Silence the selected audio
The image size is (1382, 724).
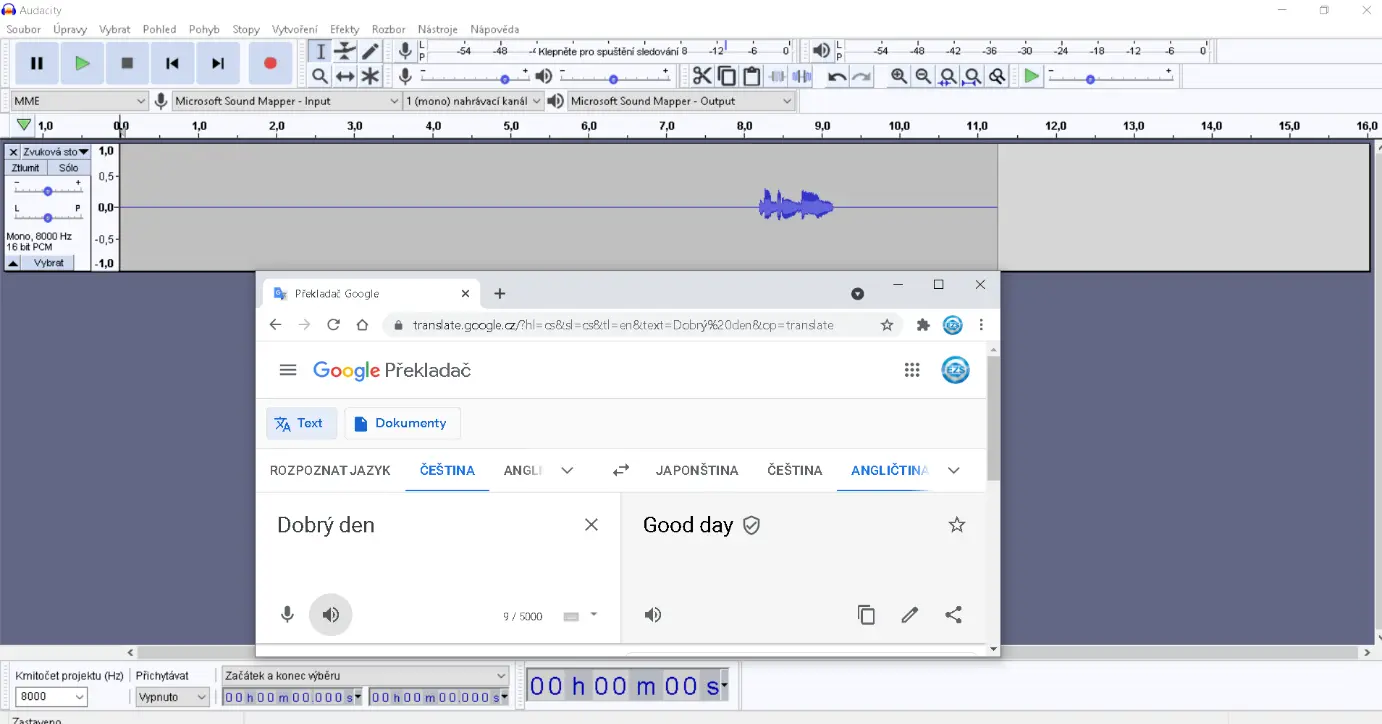pyautogui.click(x=802, y=76)
